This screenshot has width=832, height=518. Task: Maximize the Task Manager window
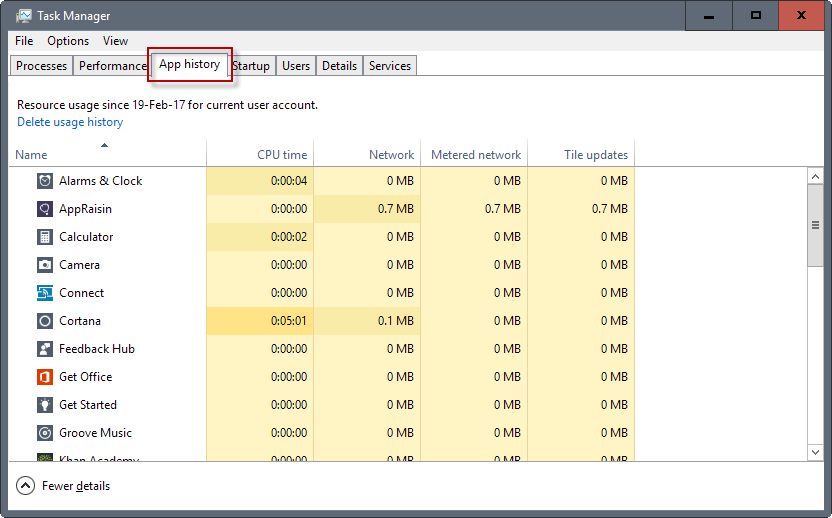pyautogui.click(x=756, y=16)
